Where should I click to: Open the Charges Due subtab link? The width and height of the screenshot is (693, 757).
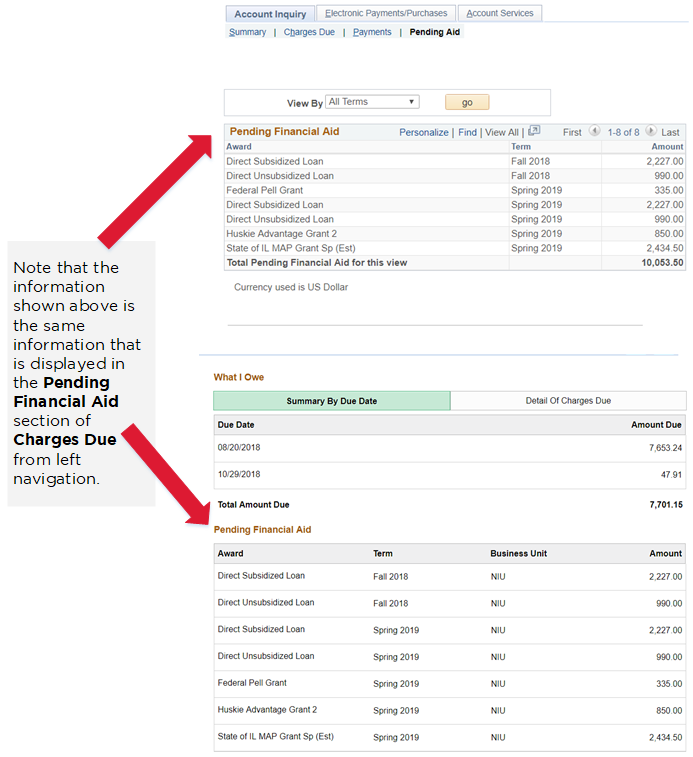coord(309,32)
